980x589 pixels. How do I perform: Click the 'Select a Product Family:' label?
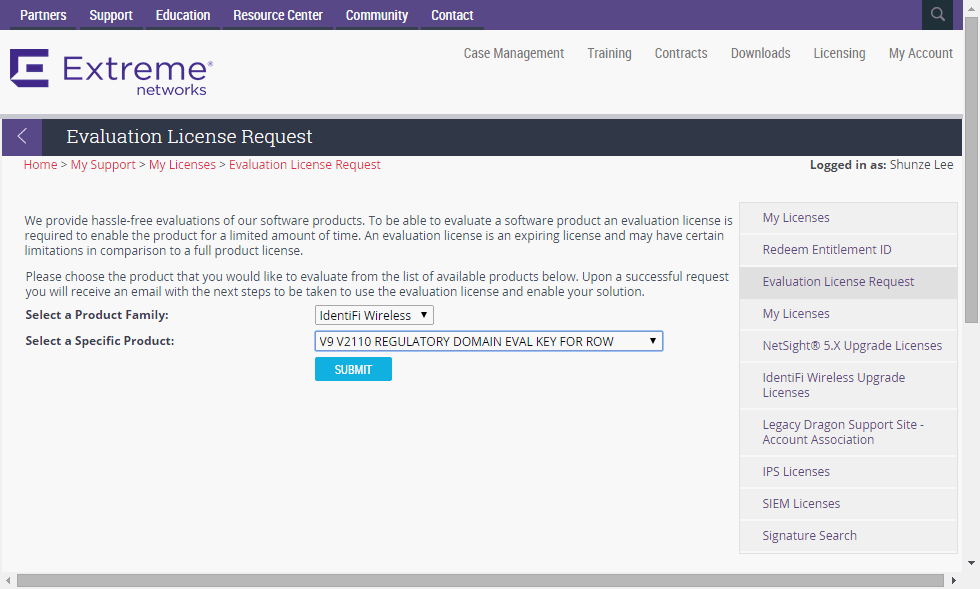click(x=97, y=315)
